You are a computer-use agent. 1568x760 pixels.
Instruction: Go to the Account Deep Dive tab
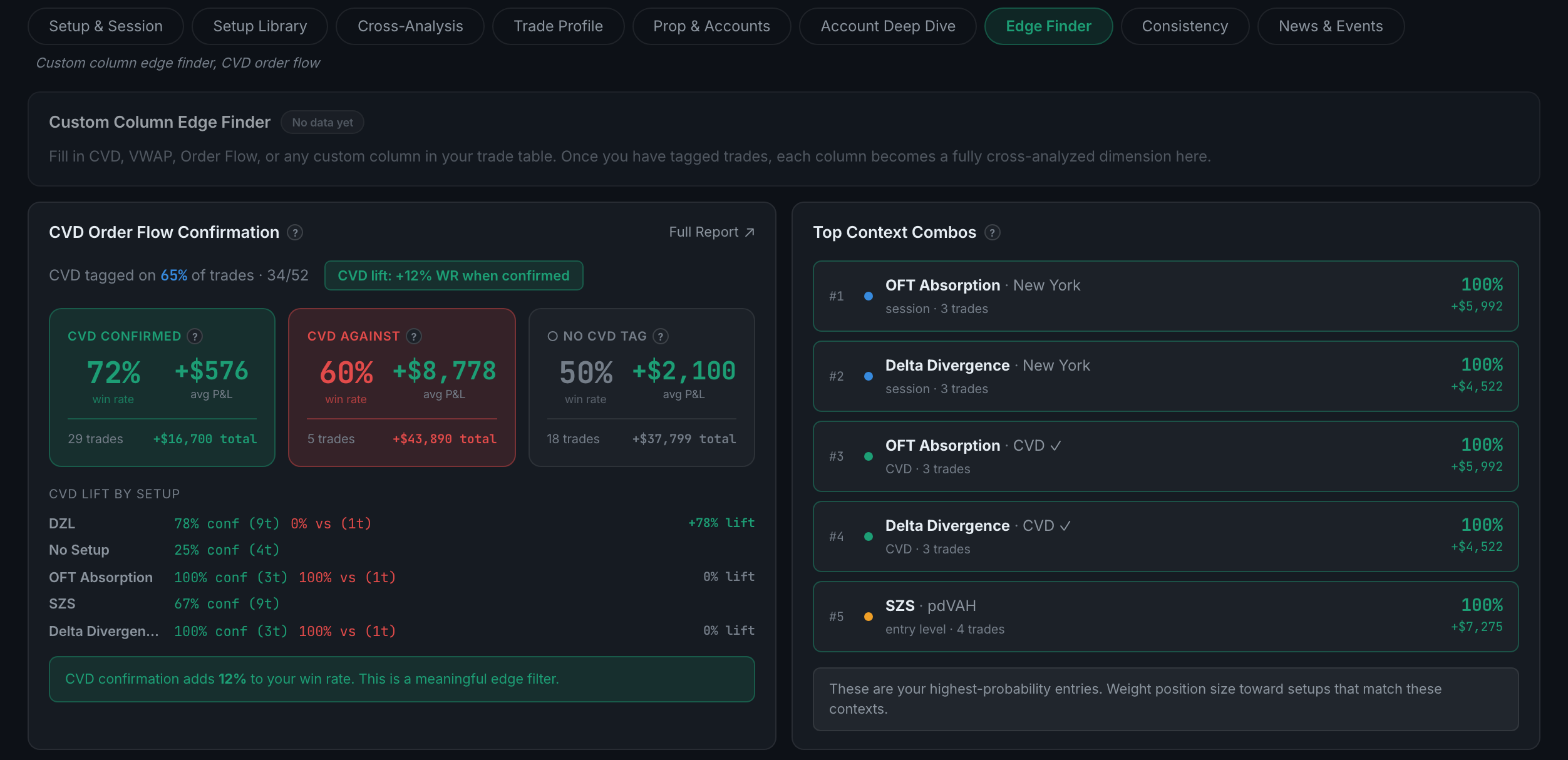click(x=888, y=26)
